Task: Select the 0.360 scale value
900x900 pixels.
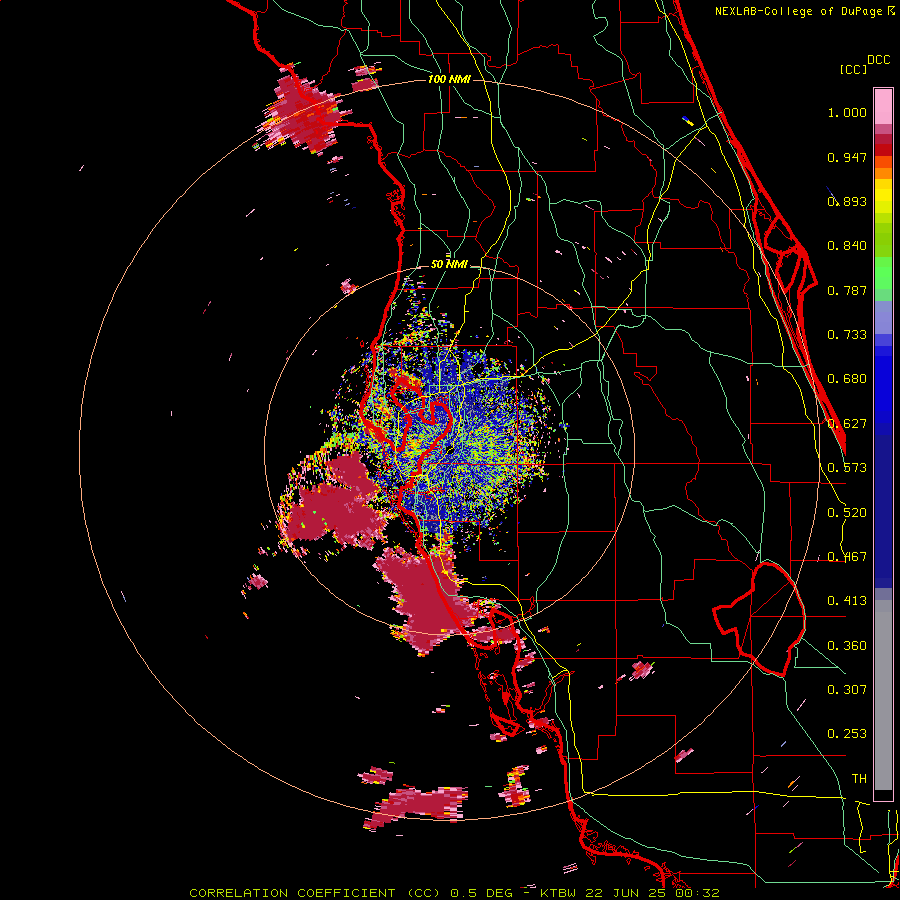Action: tap(847, 646)
